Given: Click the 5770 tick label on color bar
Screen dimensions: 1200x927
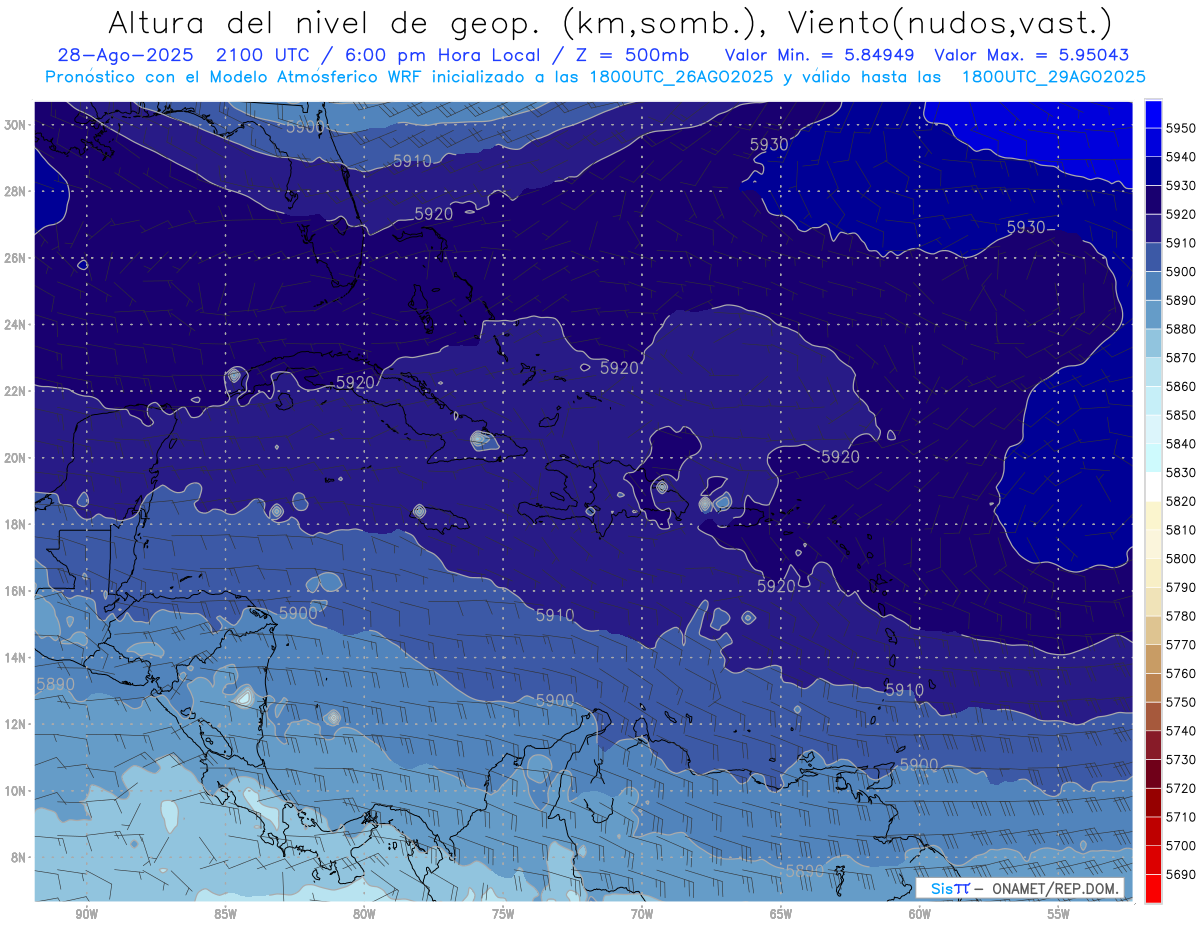Looking at the screenshot, I should pyautogui.click(x=1181, y=644).
